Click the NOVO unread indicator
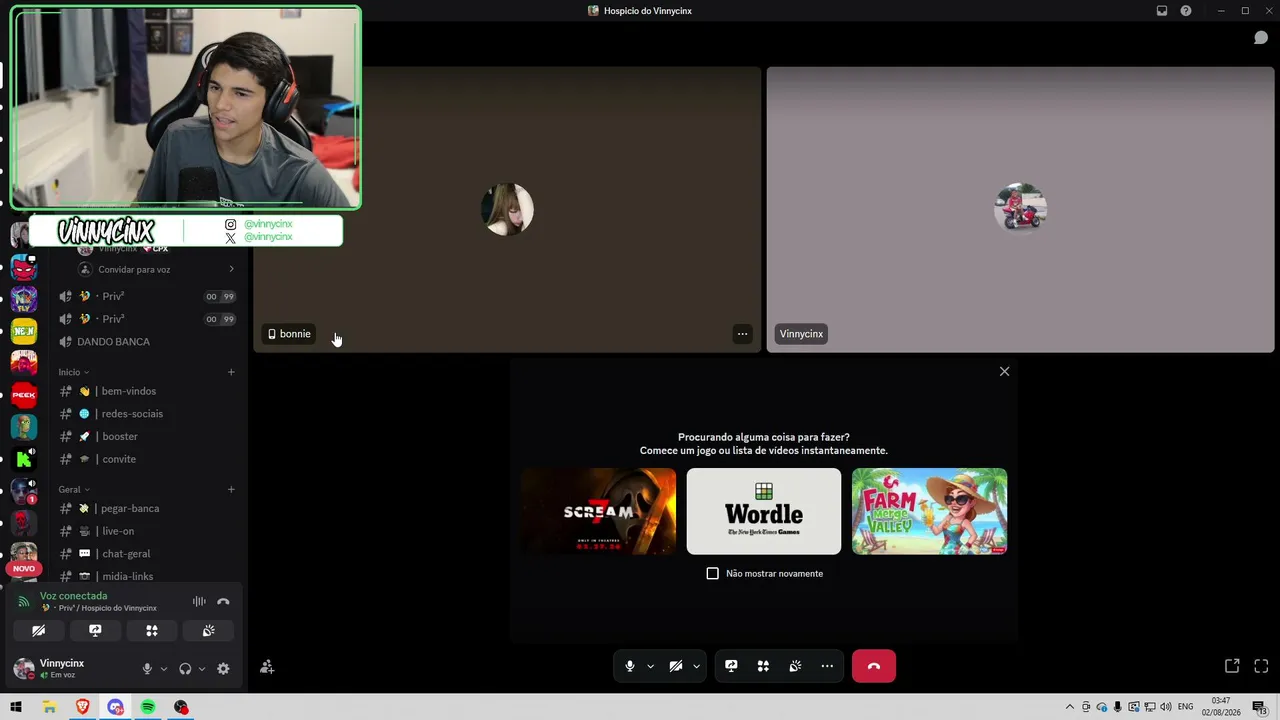The height and width of the screenshot is (720, 1280). [x=23, y=569]
